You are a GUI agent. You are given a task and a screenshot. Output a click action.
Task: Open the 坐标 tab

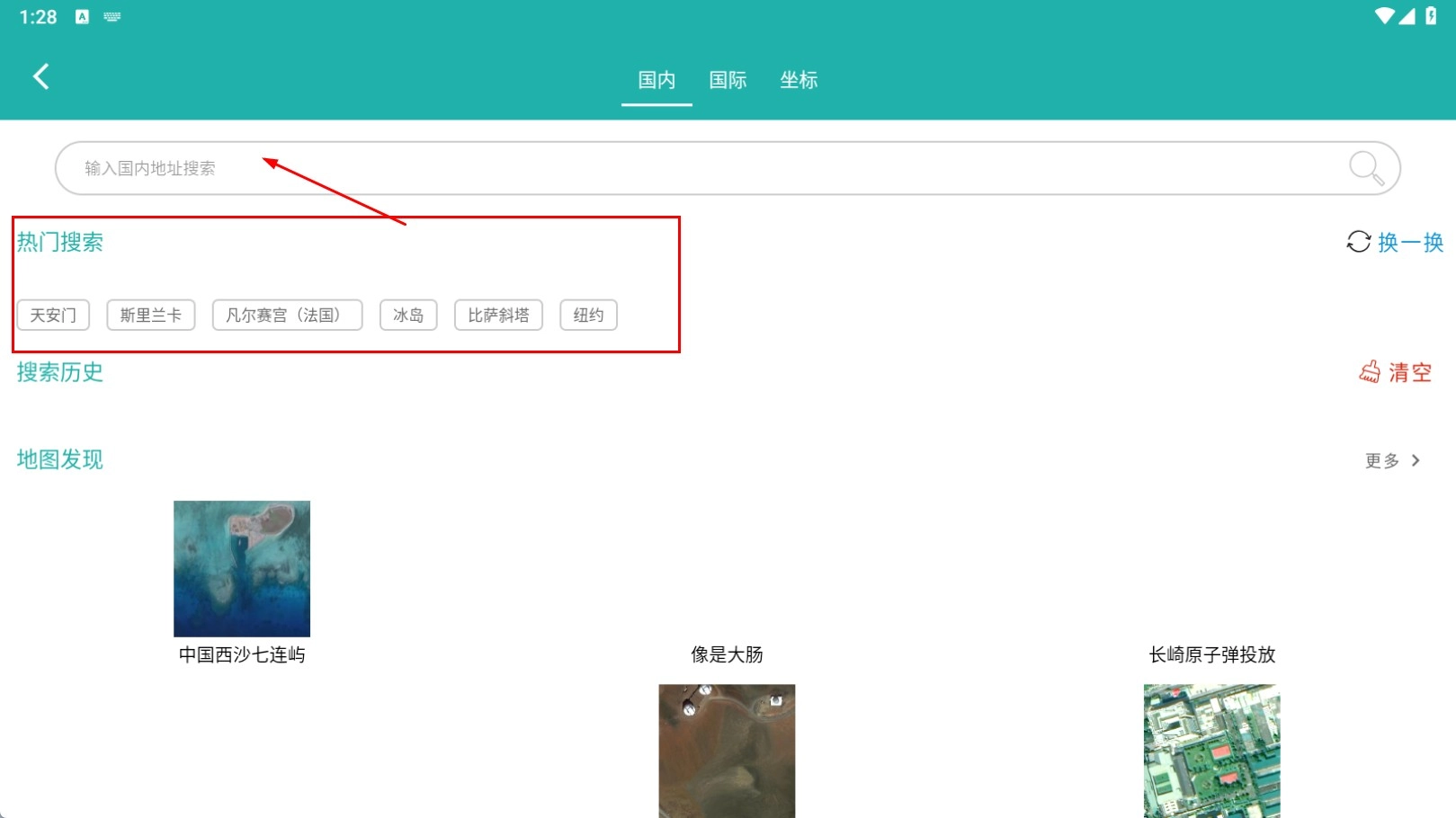[799, 80]
